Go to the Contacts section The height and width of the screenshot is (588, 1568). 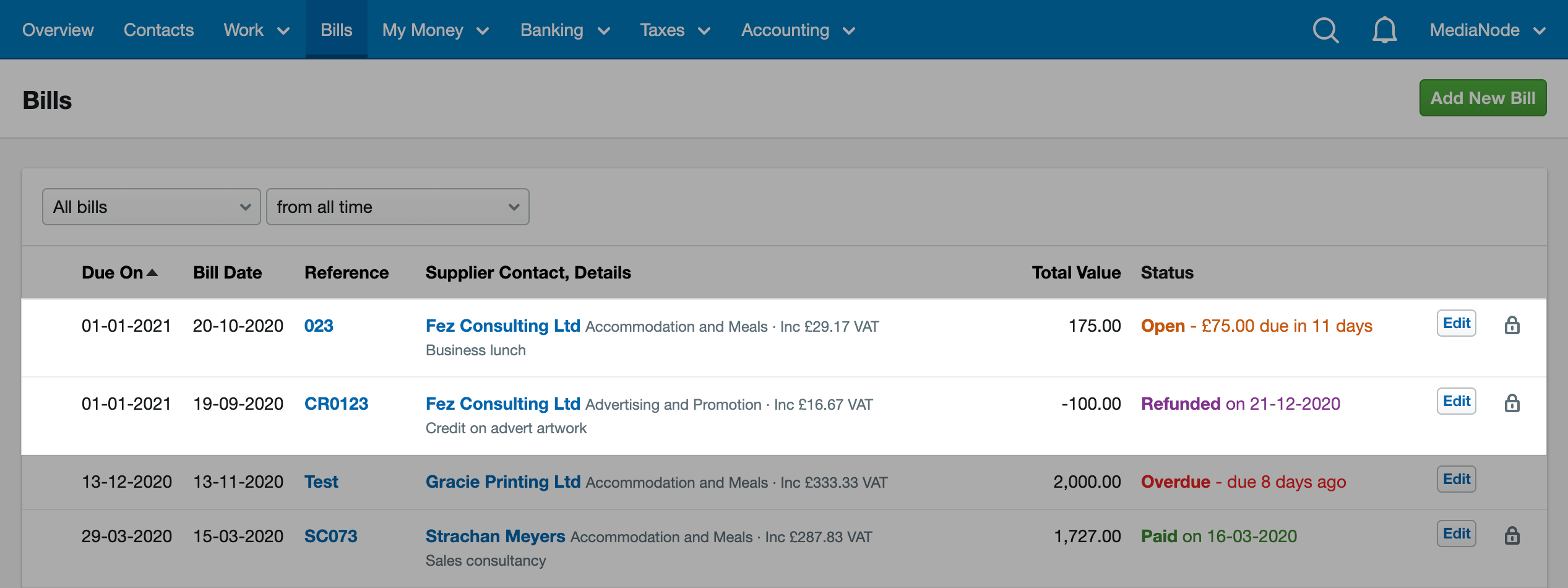pos(158,30)
